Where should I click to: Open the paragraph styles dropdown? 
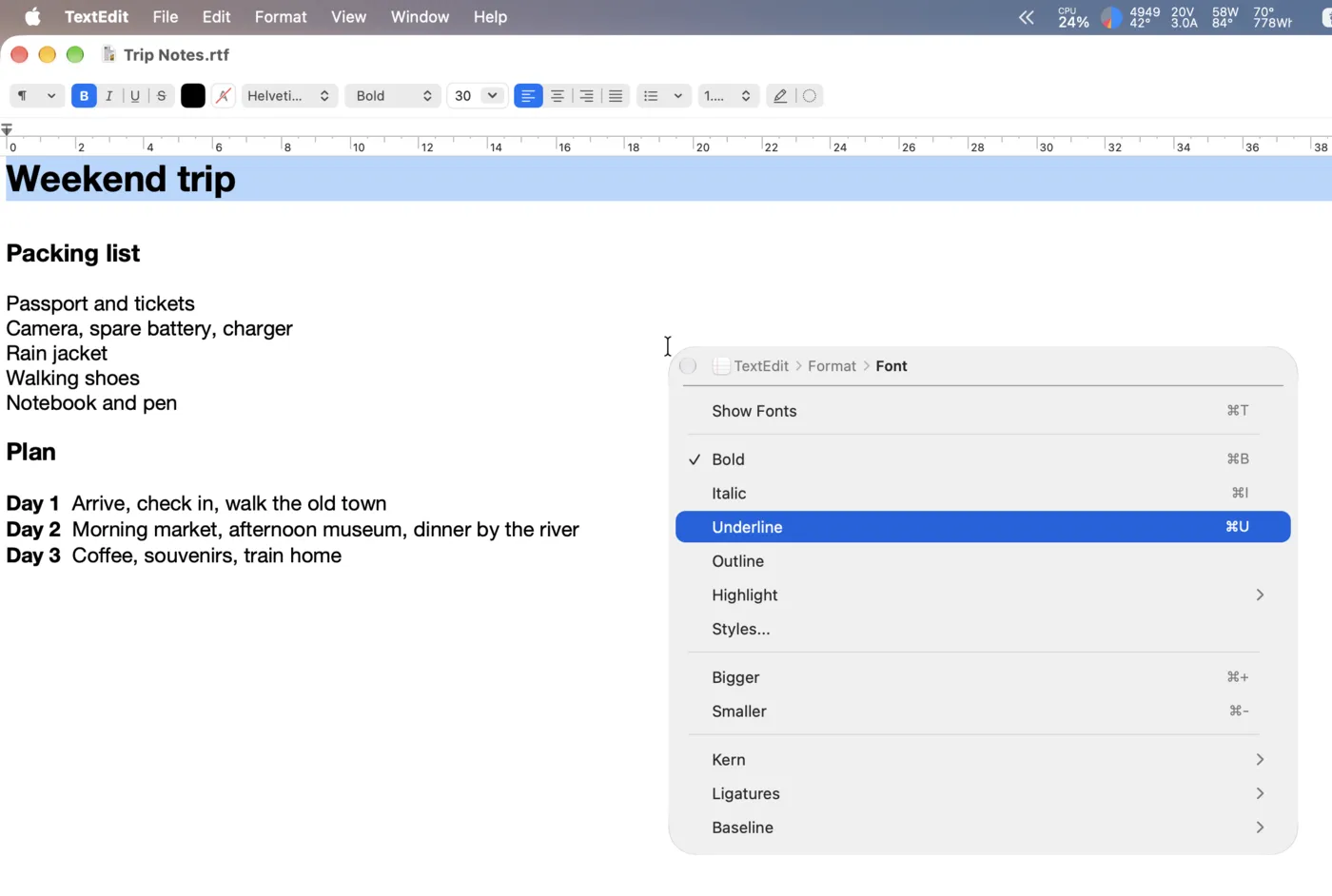[36, 96]
